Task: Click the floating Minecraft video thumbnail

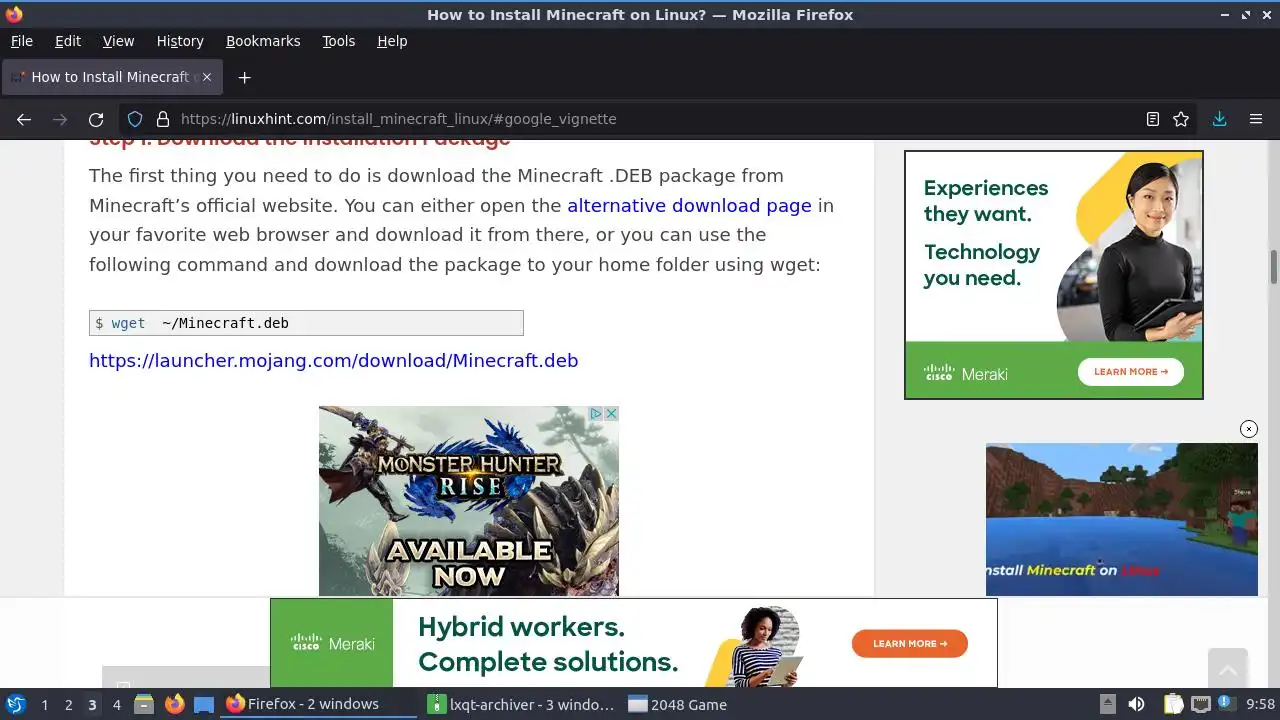Action: 1121,519
